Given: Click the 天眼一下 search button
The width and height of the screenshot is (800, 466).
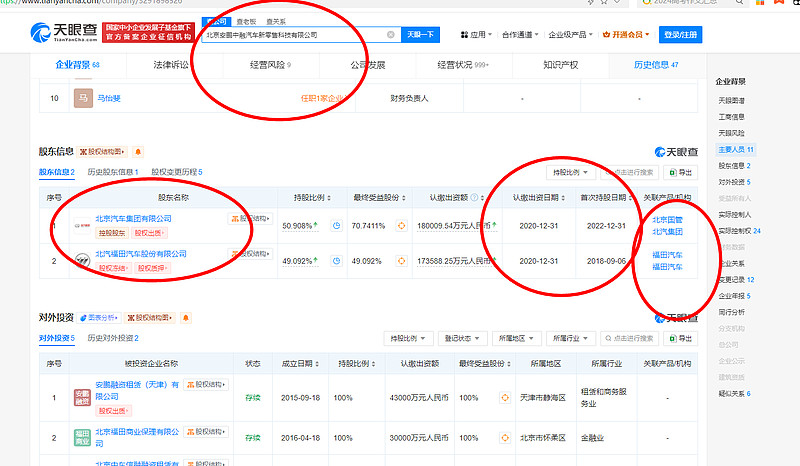Looking at the screenshot, I should [x=420, y=35].
